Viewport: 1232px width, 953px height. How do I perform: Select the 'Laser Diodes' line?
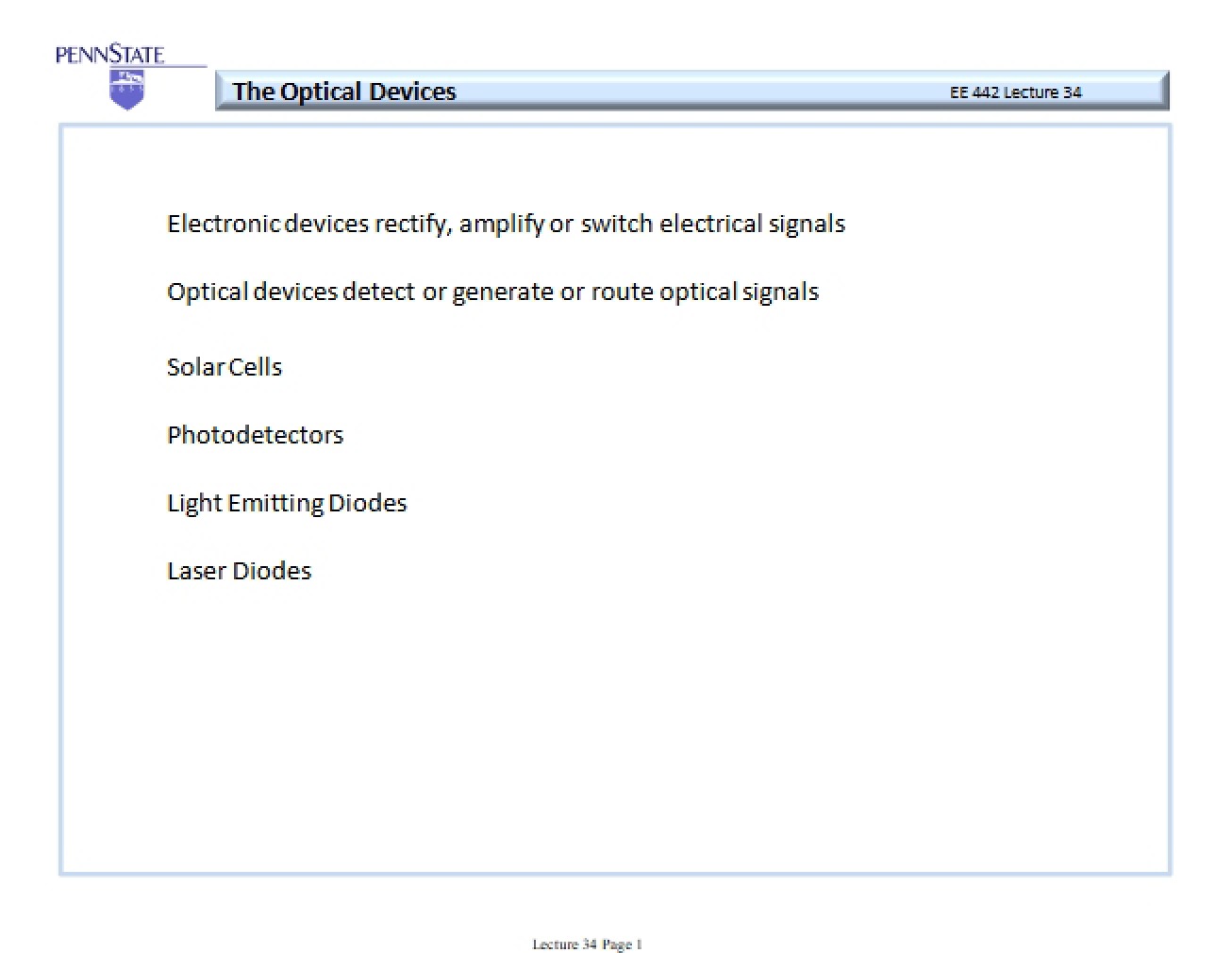(x=239, y=571)
